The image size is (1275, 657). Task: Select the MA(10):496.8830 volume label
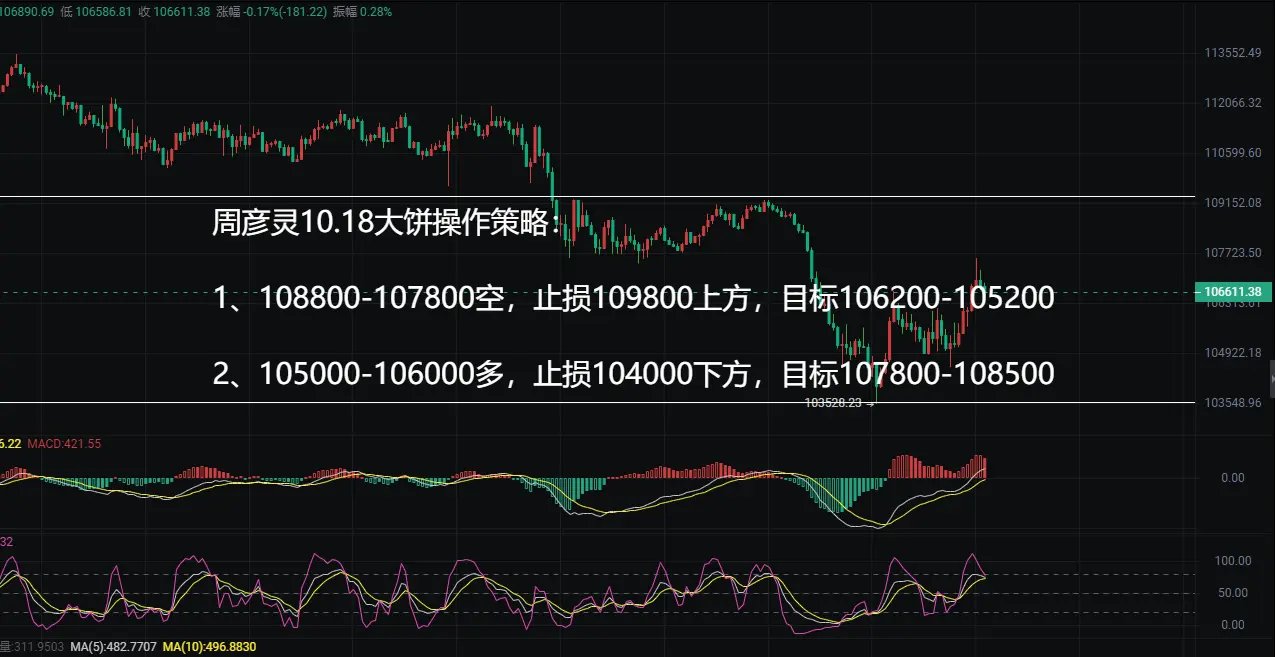(211, 649)
